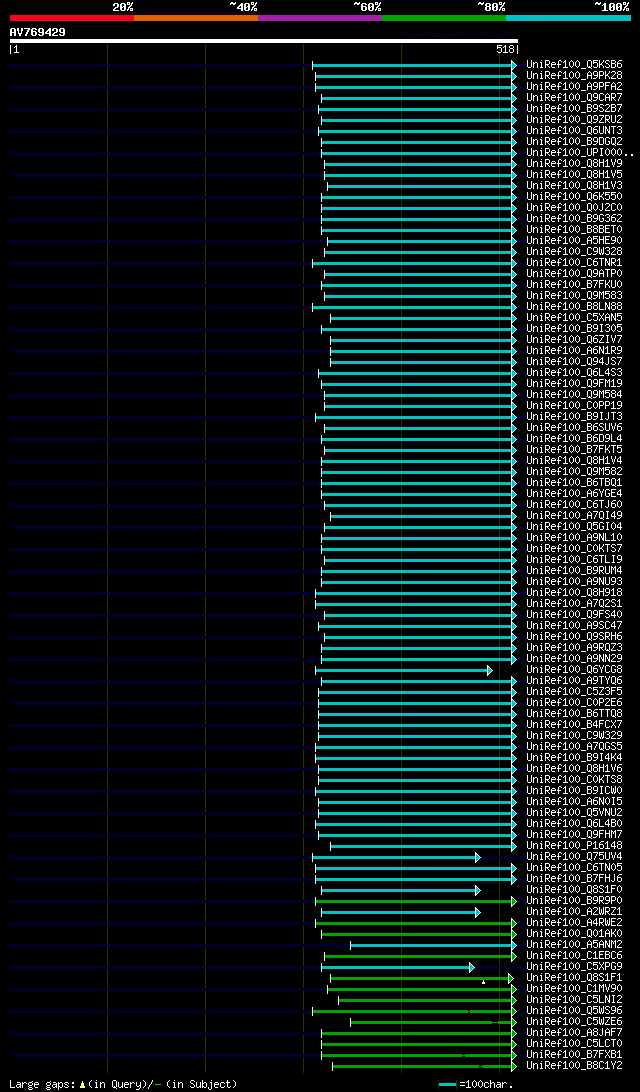Click the red 20% legend segment
Viewport: 640px width, 1092px height.
(72, 17)
